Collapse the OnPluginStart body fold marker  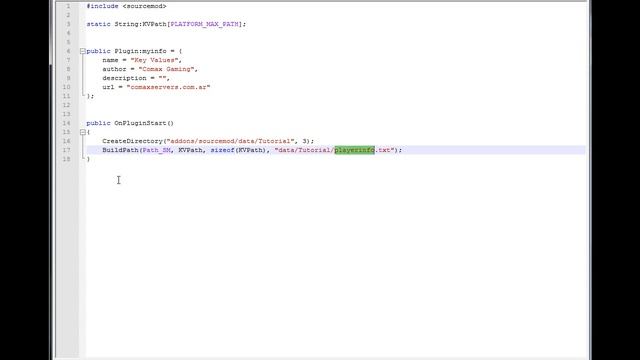[83, 132]
